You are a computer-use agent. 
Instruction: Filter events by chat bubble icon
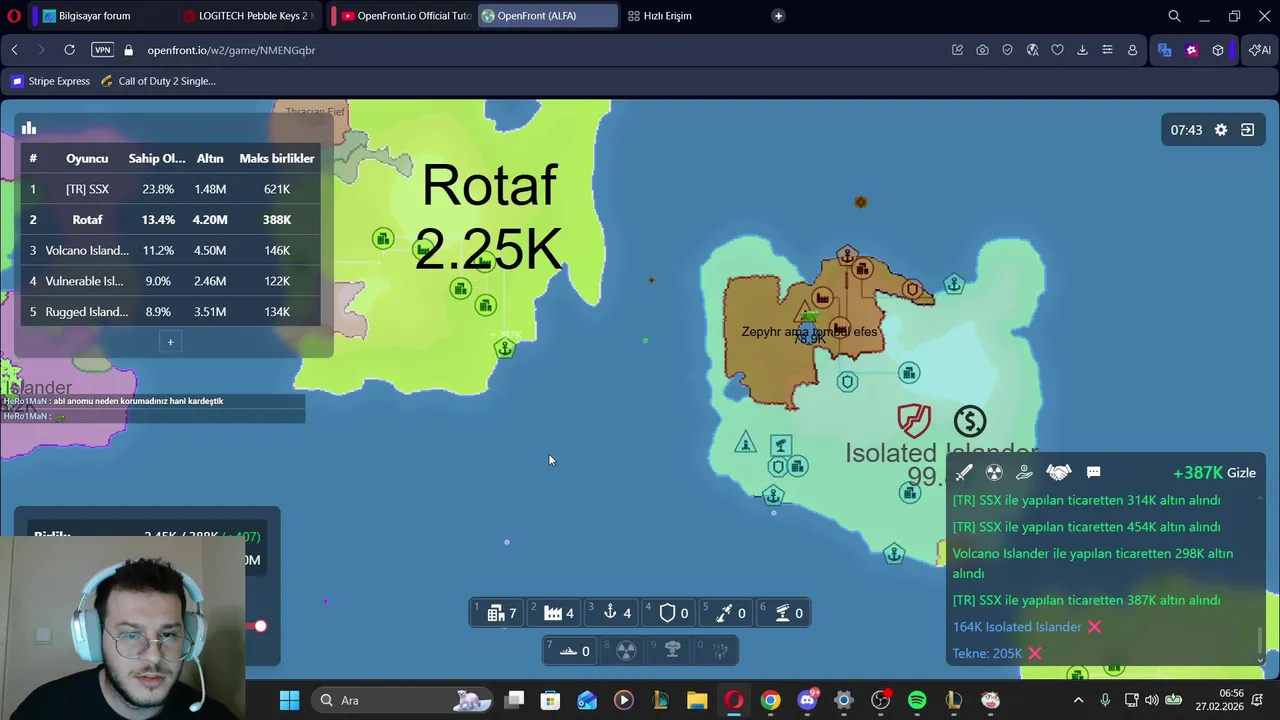(1093, 473)
